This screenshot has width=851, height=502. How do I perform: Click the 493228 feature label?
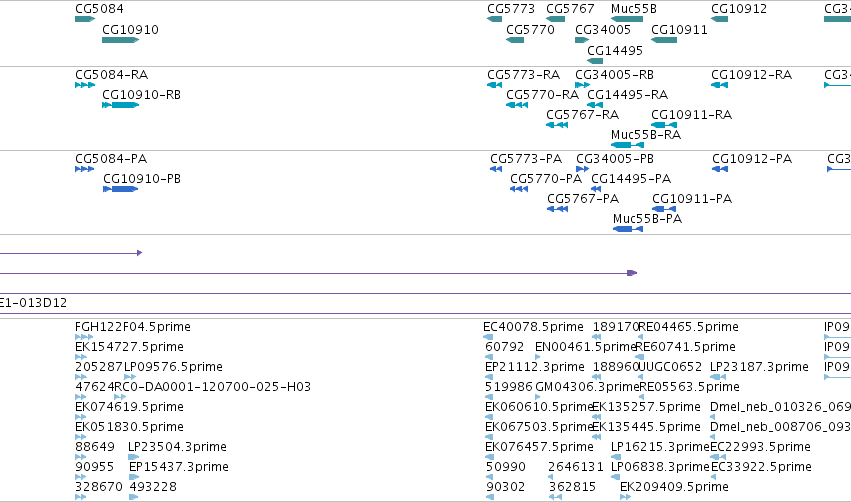153,487
